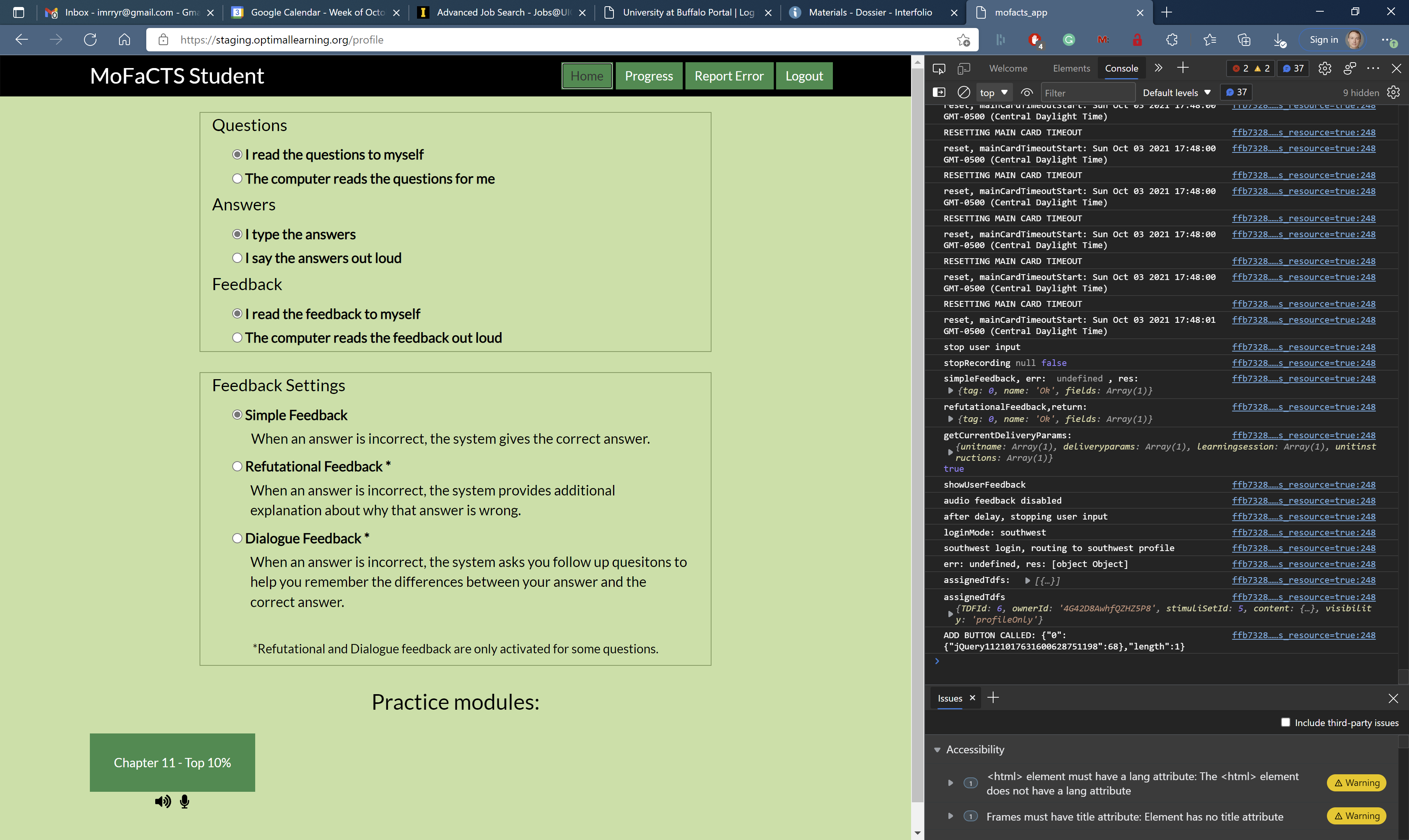Screen dimensions: 1409x840
Task: Click the speaker icon below Chapter 11 module
Action: 163,801
